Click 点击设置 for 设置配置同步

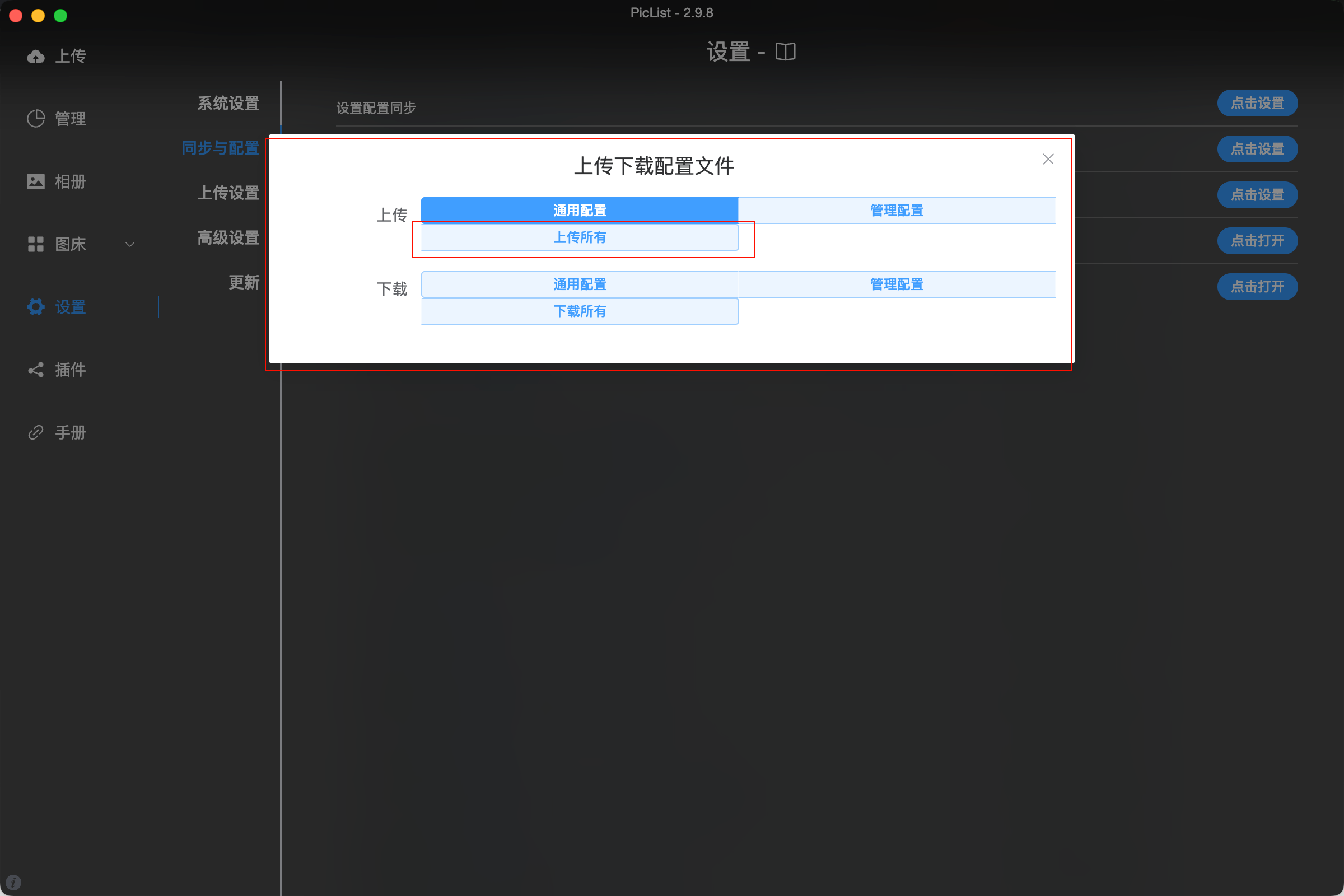click(1257, 104)
